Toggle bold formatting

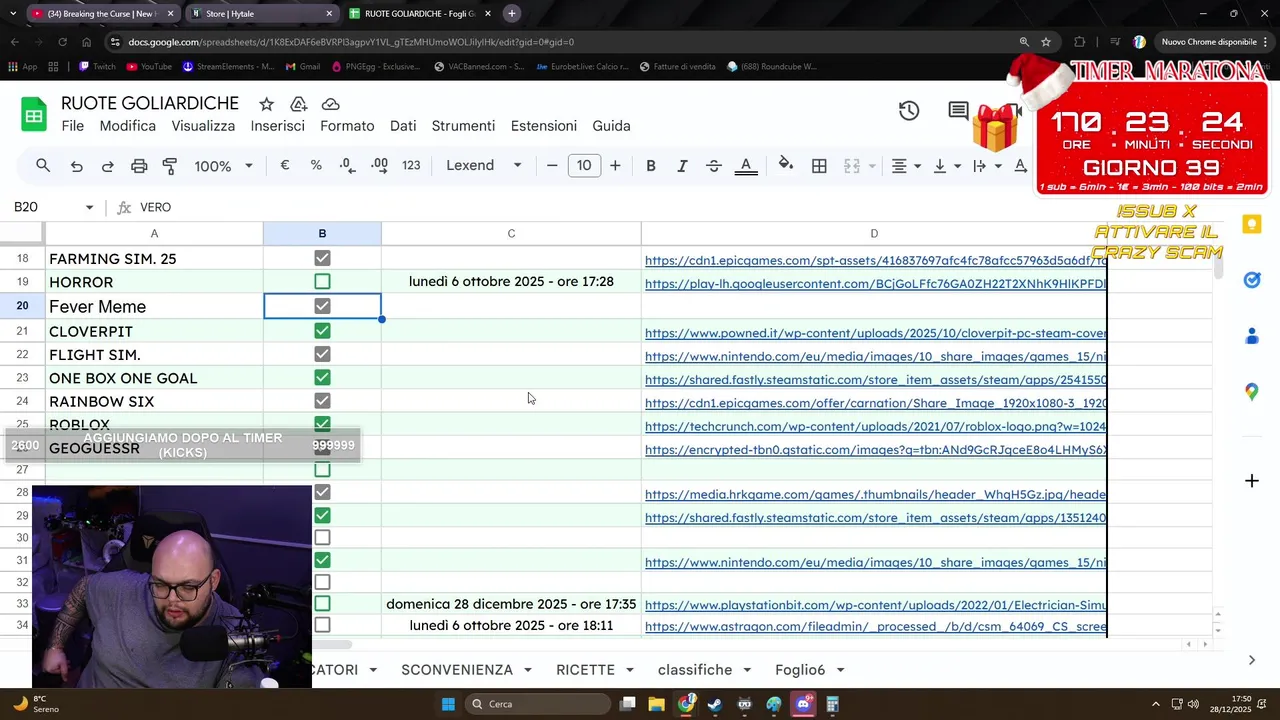tap(651, 166)
